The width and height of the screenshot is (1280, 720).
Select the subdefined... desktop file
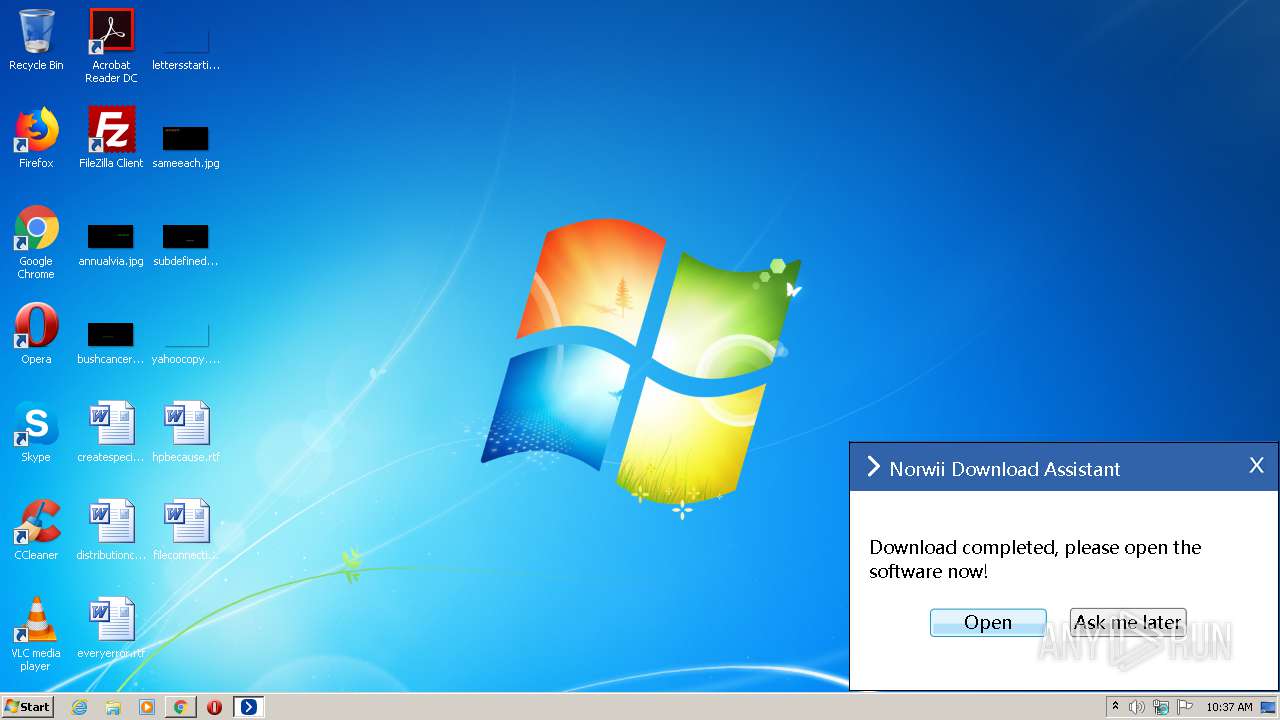[x=186, y=246]
